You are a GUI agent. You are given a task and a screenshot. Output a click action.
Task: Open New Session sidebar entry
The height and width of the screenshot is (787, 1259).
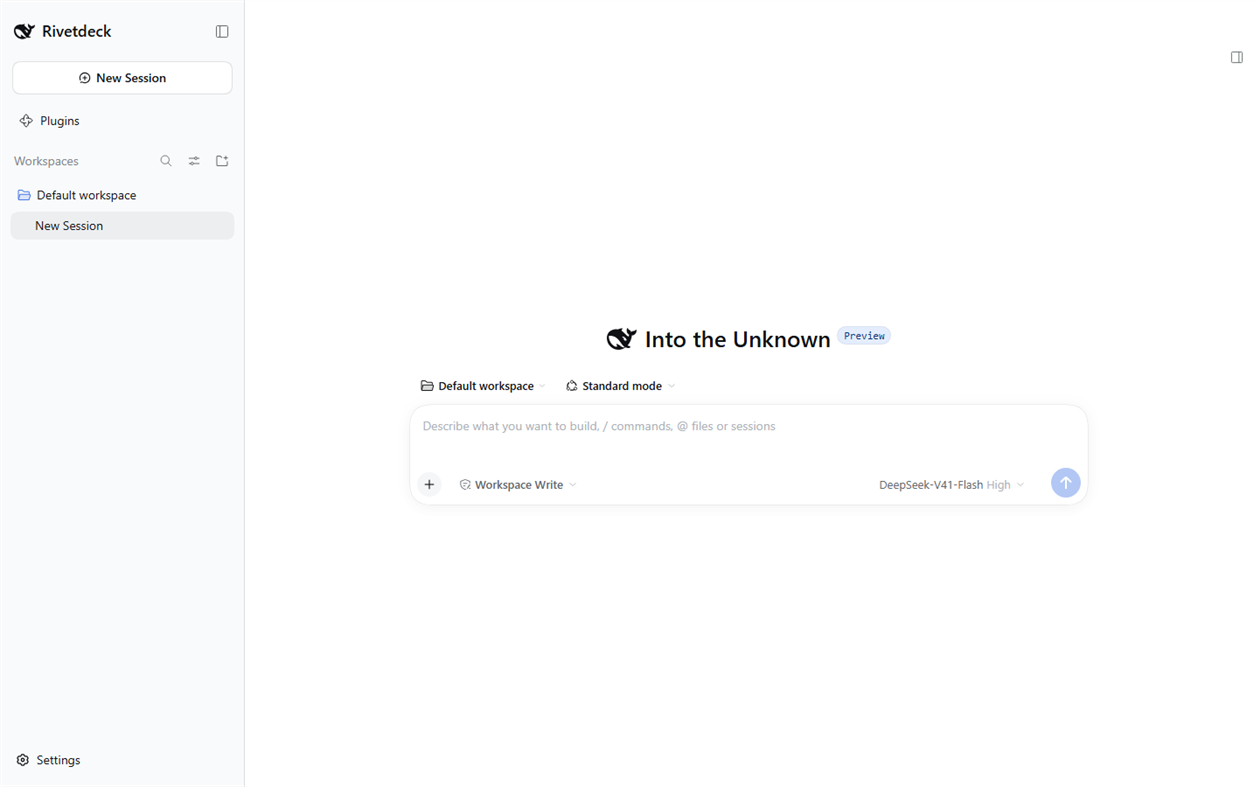pyautogui.click(x=122, y=226)
